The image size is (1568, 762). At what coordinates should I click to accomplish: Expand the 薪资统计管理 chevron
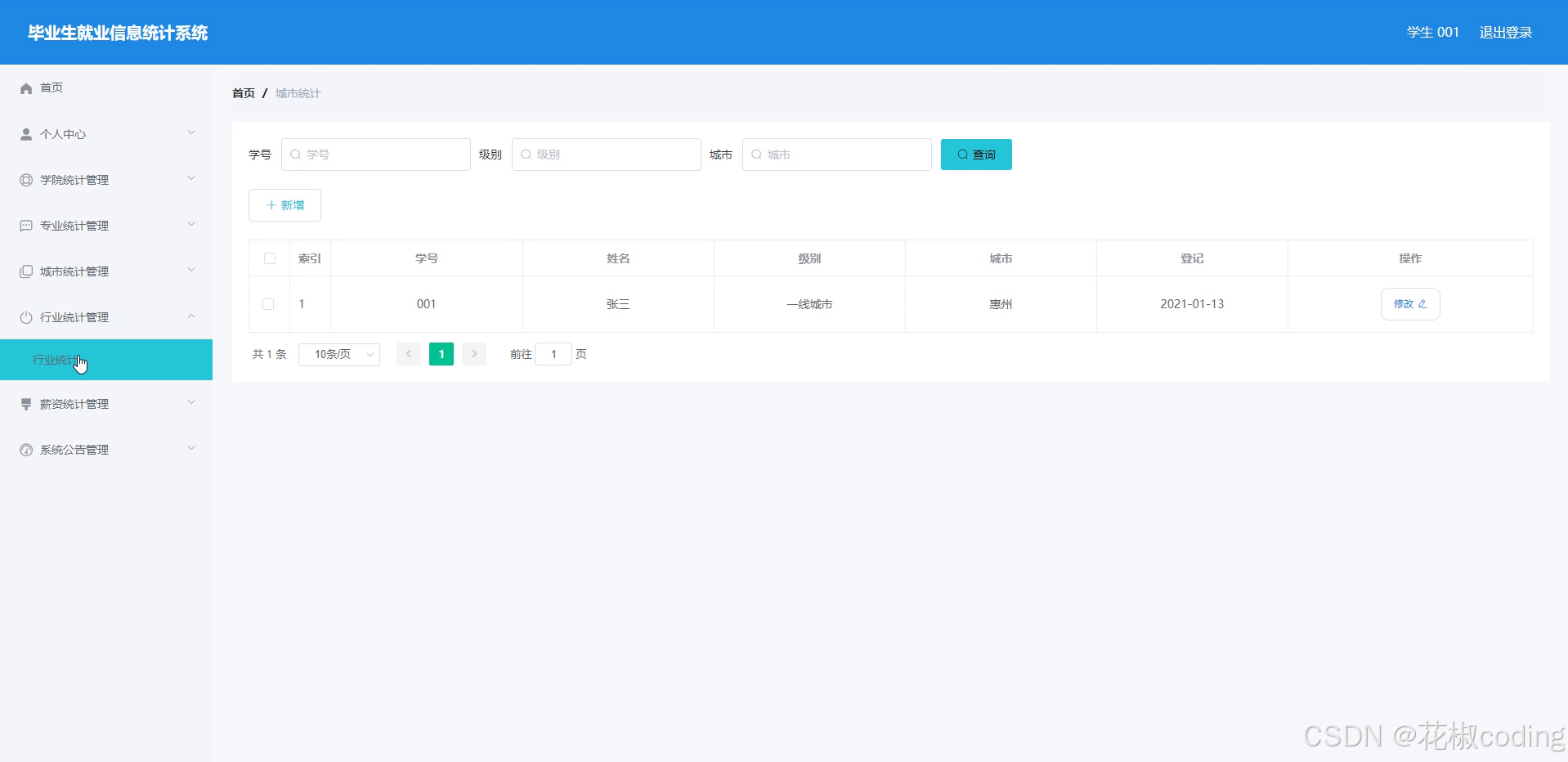click(x=191, y=402)
